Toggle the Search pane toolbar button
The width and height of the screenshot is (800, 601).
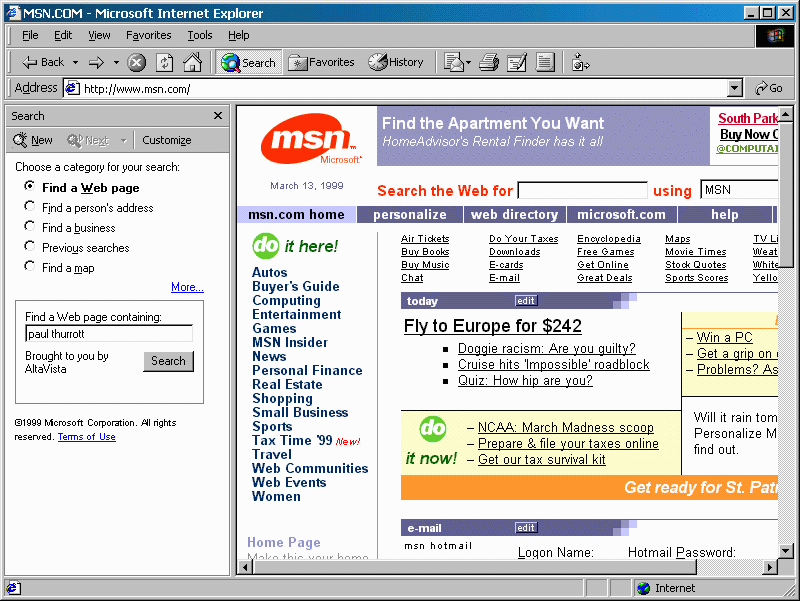point(248,62)
